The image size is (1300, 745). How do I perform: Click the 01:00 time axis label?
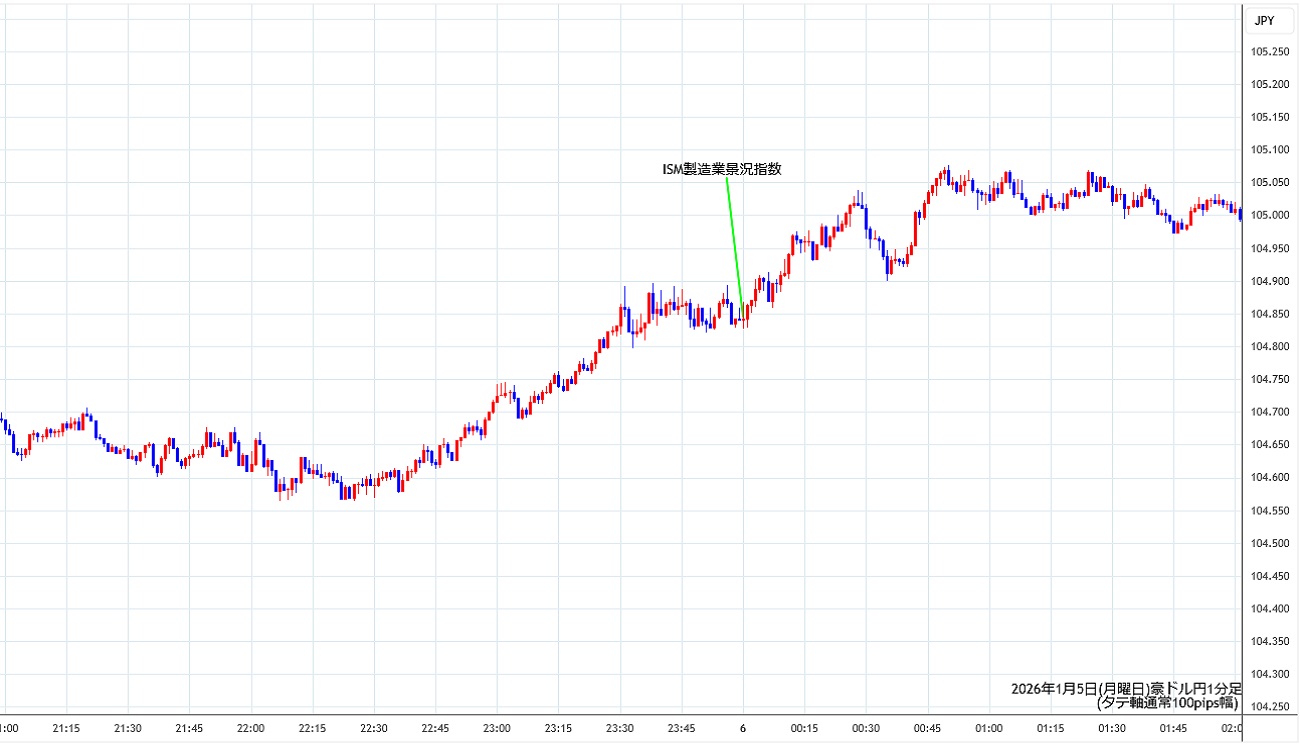point(989,729)
